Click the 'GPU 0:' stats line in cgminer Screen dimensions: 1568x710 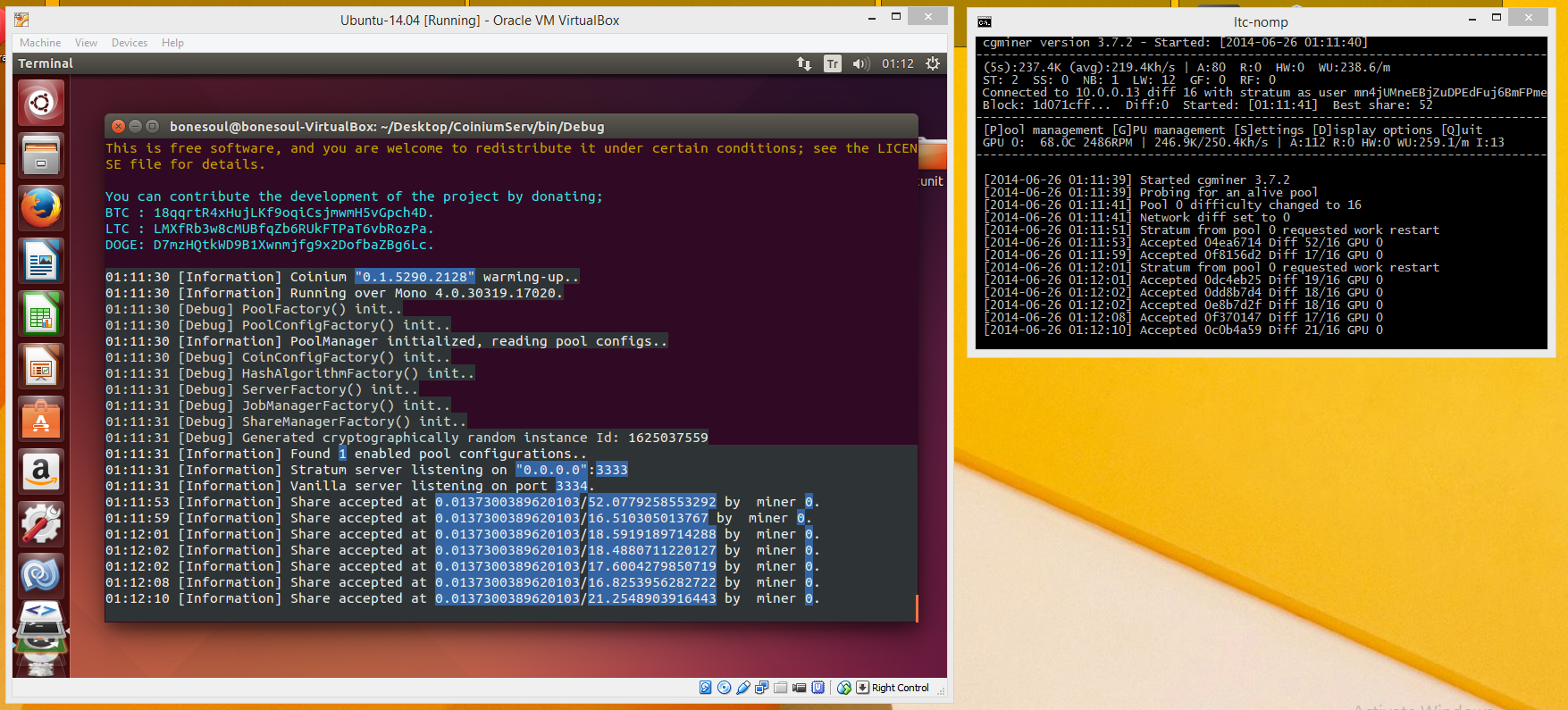[x=1244, y=142]
